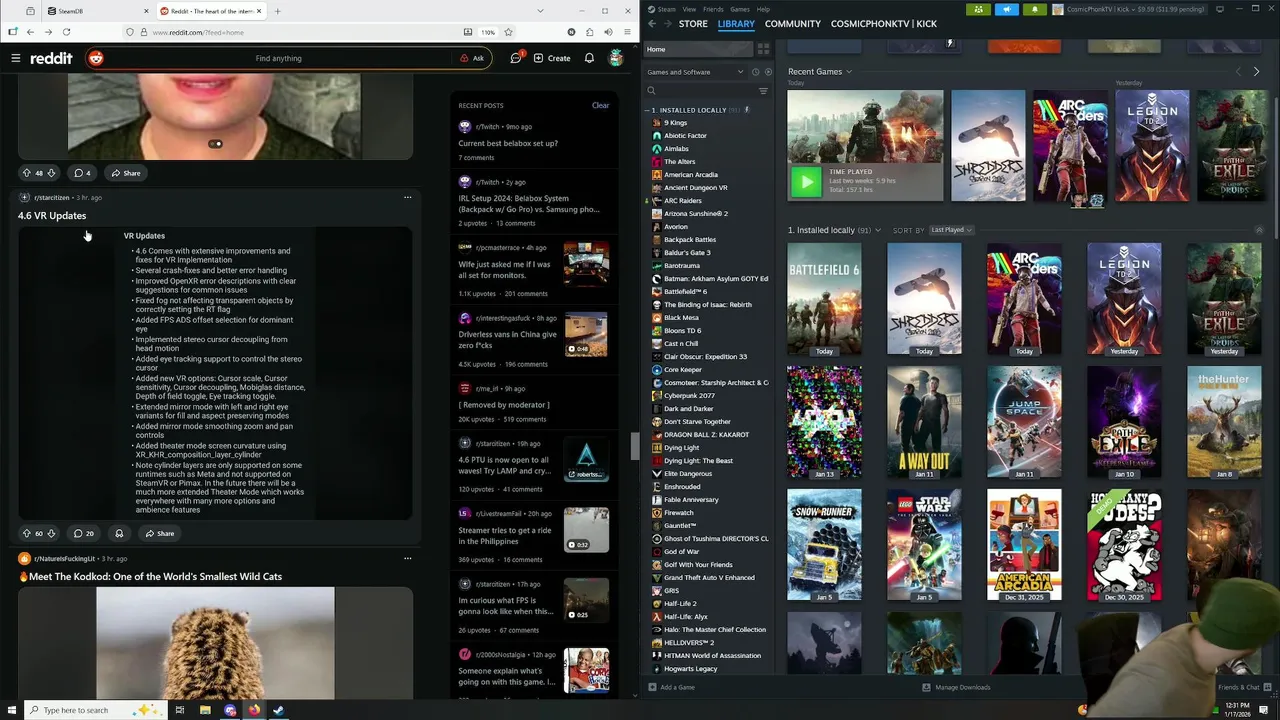Open options menu for Kodkod post

pos(407,558)
